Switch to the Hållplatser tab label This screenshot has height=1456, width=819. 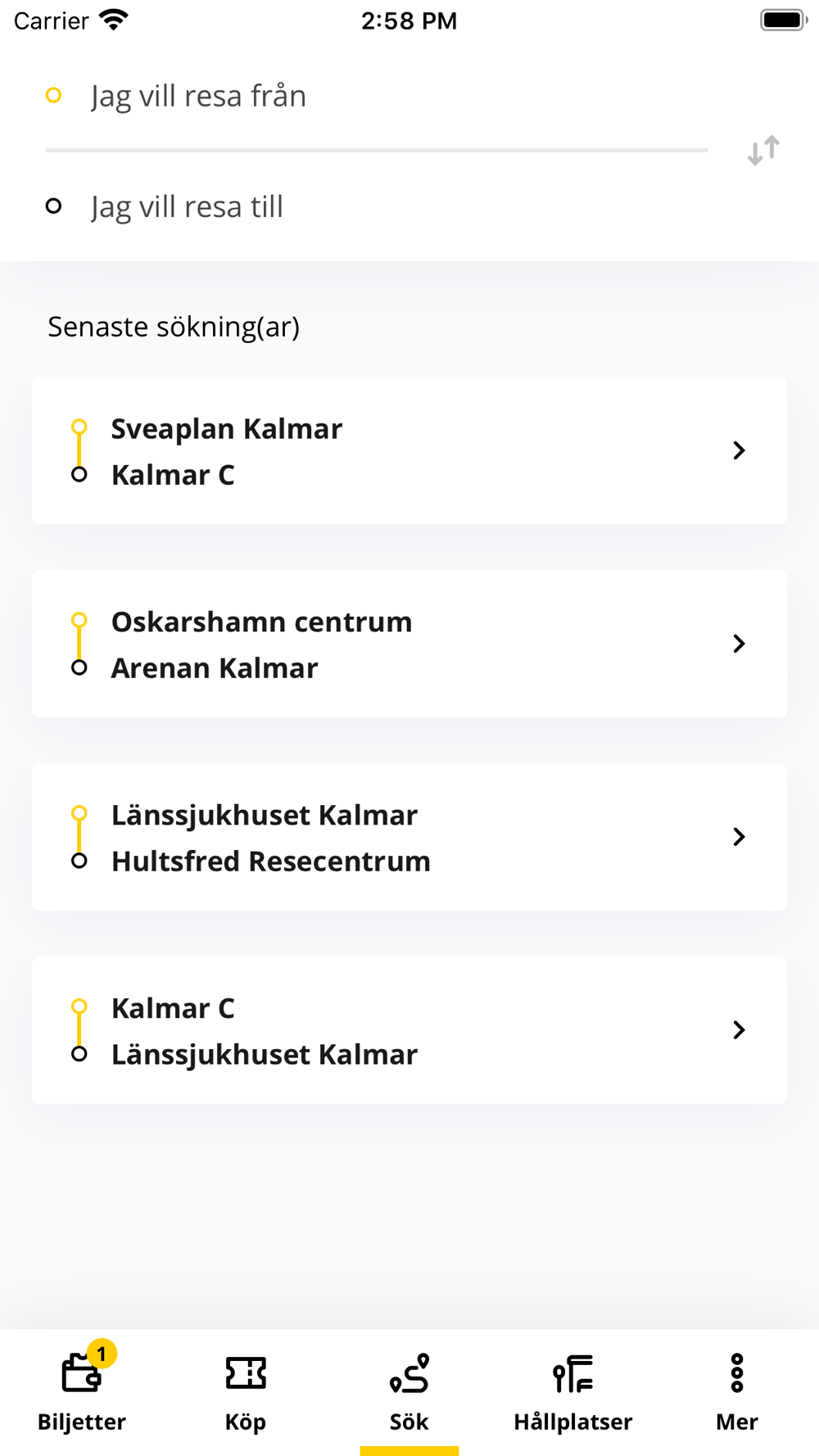[572, 1422]
